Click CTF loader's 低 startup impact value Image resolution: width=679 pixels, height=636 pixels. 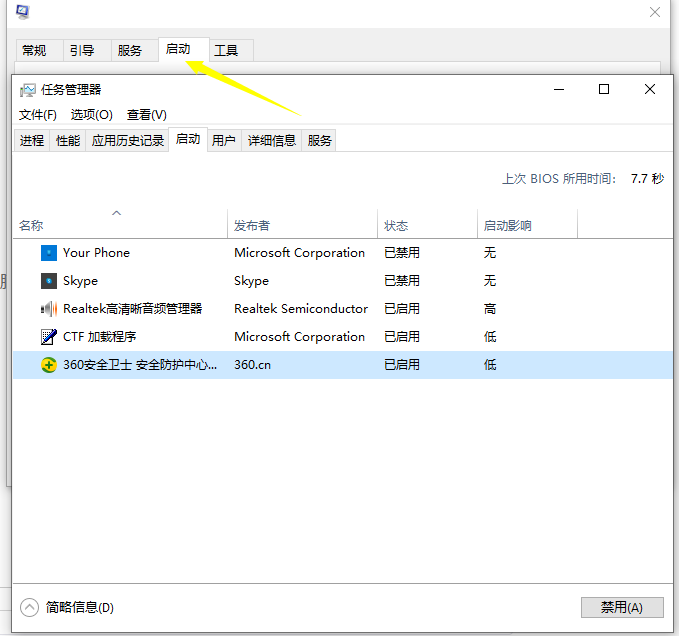click(x=490, y=337)
